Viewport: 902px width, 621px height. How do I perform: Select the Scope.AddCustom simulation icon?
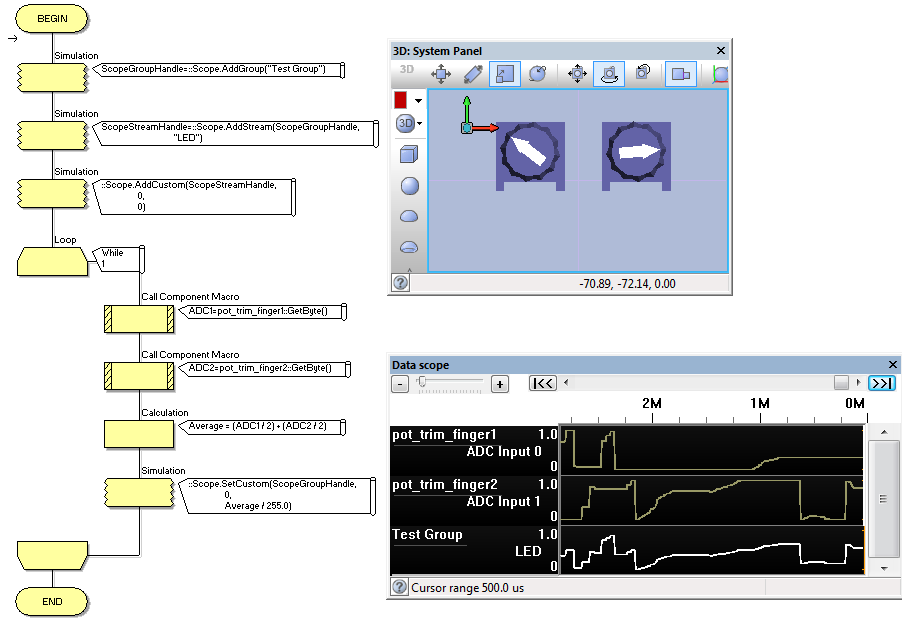(52, 193)
